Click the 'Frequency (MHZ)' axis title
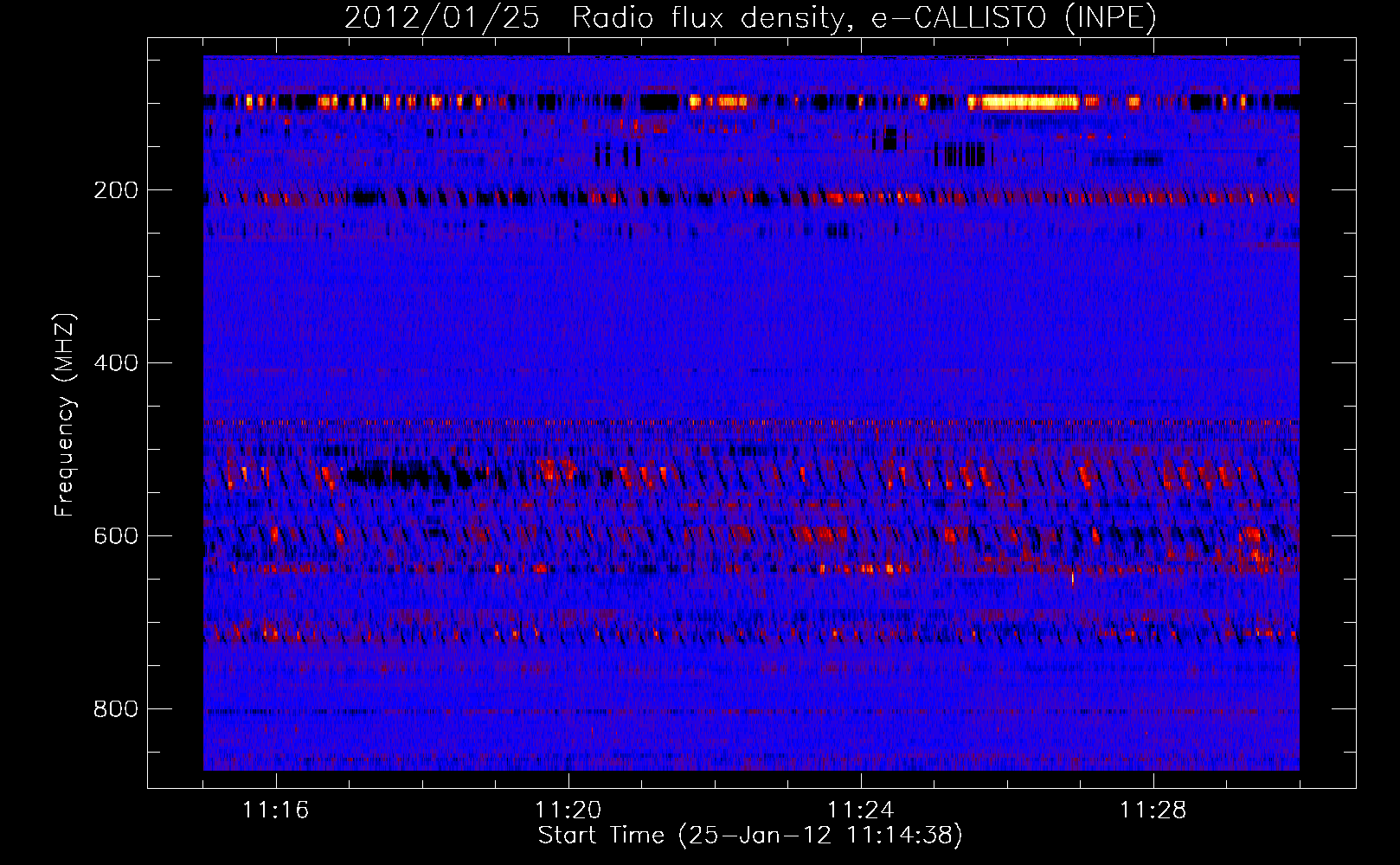Viewport: 1400px width, 865px height. click(x=65, y=414)
